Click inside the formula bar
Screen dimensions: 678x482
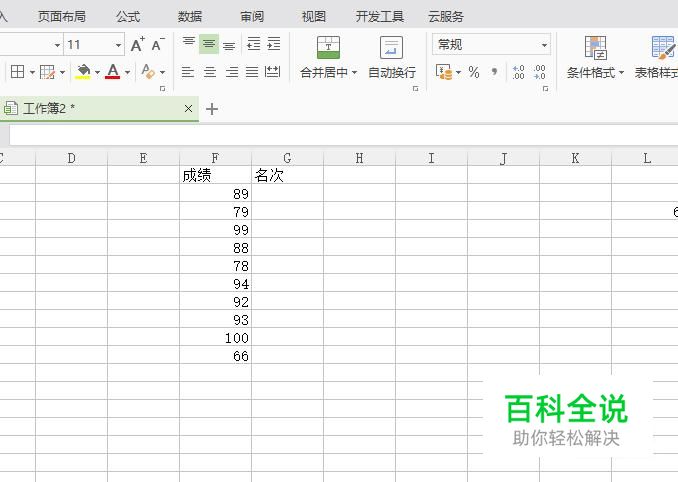coord(343,135)
